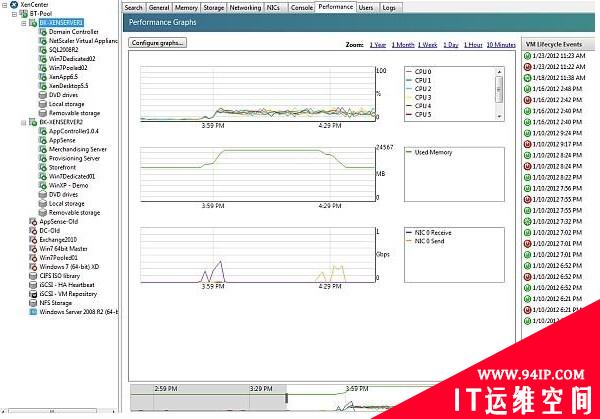Viewport: 600px width, 419px height.
Task: Click Removable storage icon under BK-XENSERVER1
Action: (43, 113)
